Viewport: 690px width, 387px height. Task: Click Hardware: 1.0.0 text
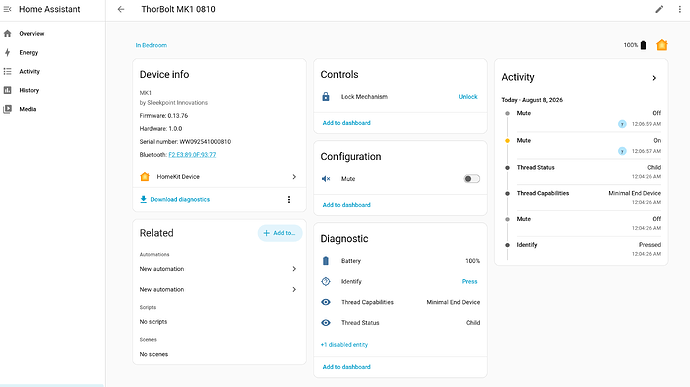(x=161, y=129)
